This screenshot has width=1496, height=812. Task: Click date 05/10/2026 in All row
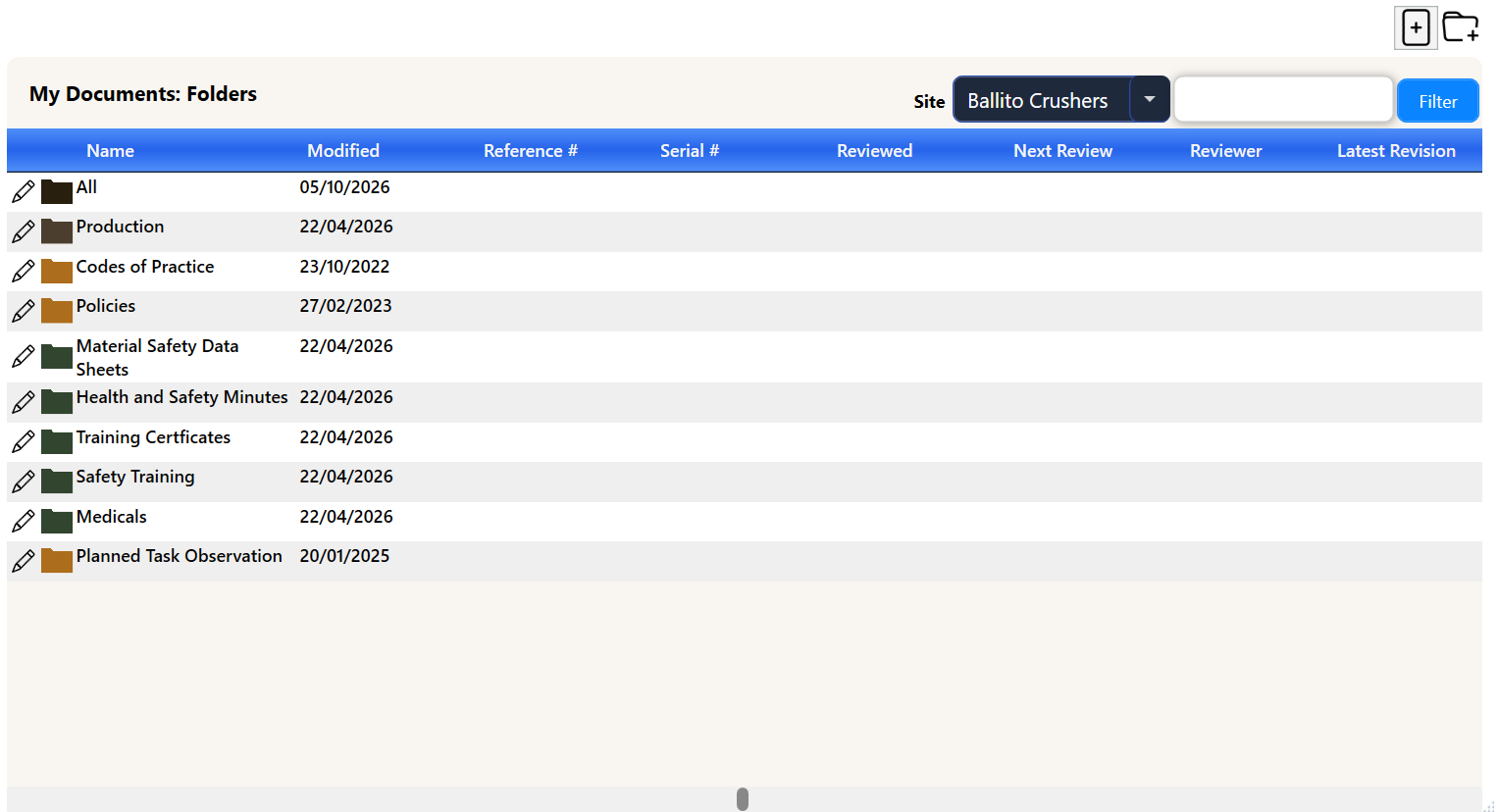(344, 187)
